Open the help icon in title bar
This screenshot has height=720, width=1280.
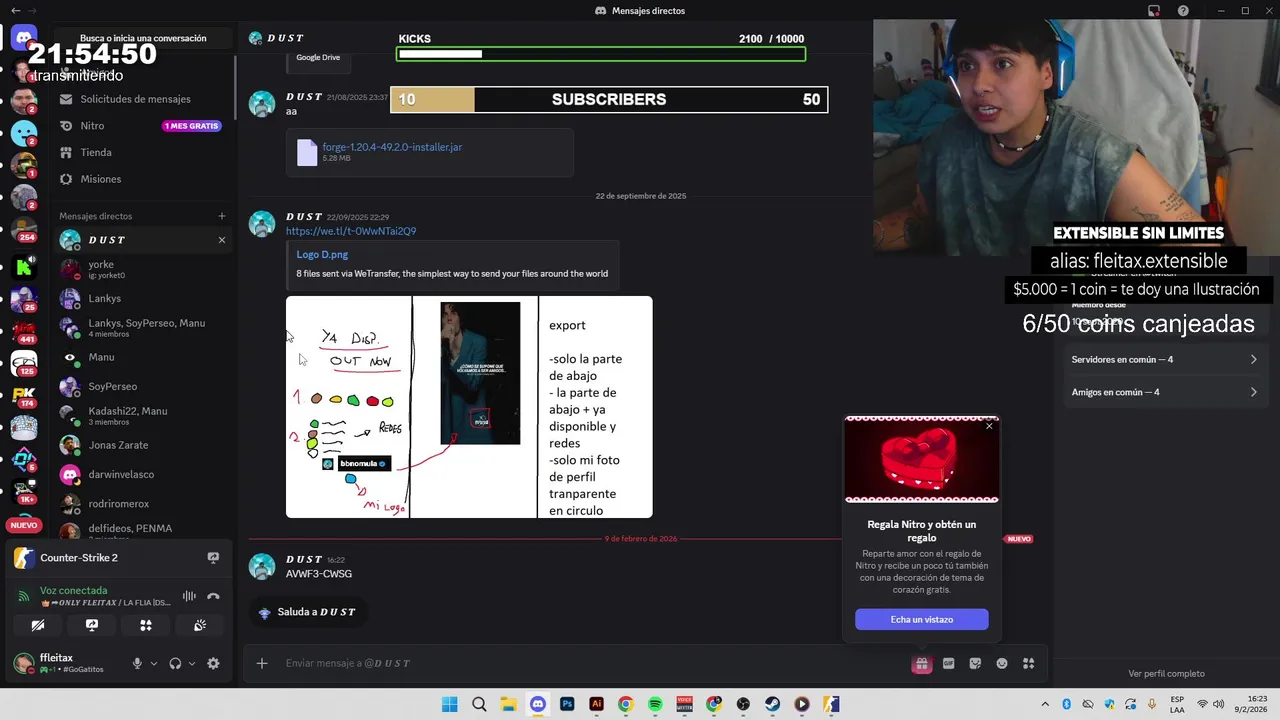[1183, 11]
